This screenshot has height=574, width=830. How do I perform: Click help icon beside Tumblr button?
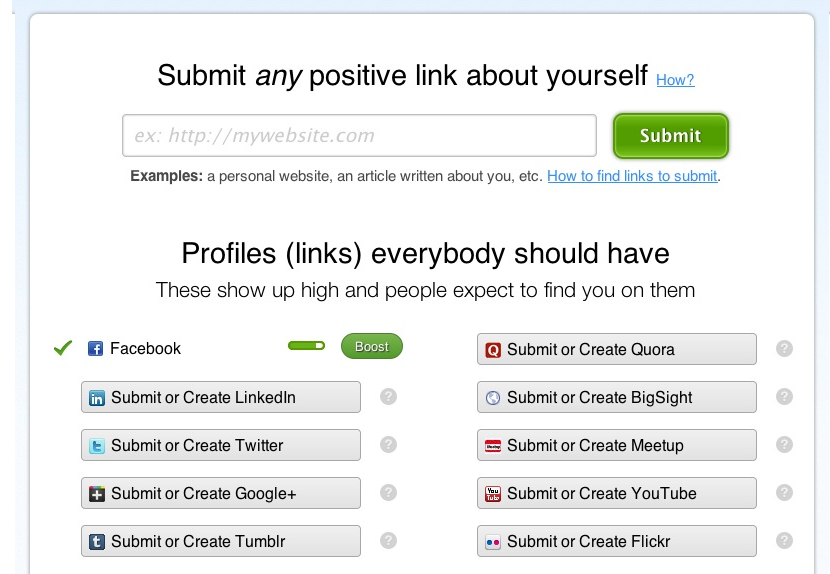(389, 541)
